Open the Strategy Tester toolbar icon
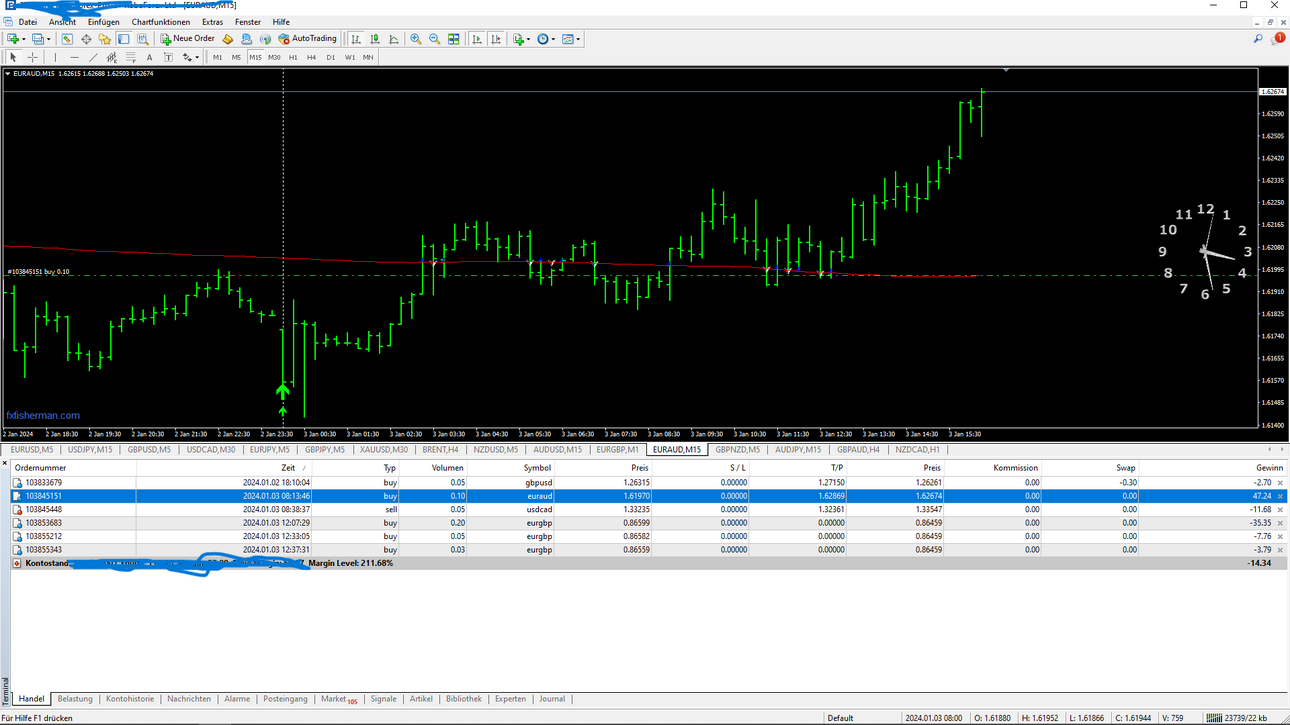Viewport: 1290px width, 725px height. tap(143, 39)
